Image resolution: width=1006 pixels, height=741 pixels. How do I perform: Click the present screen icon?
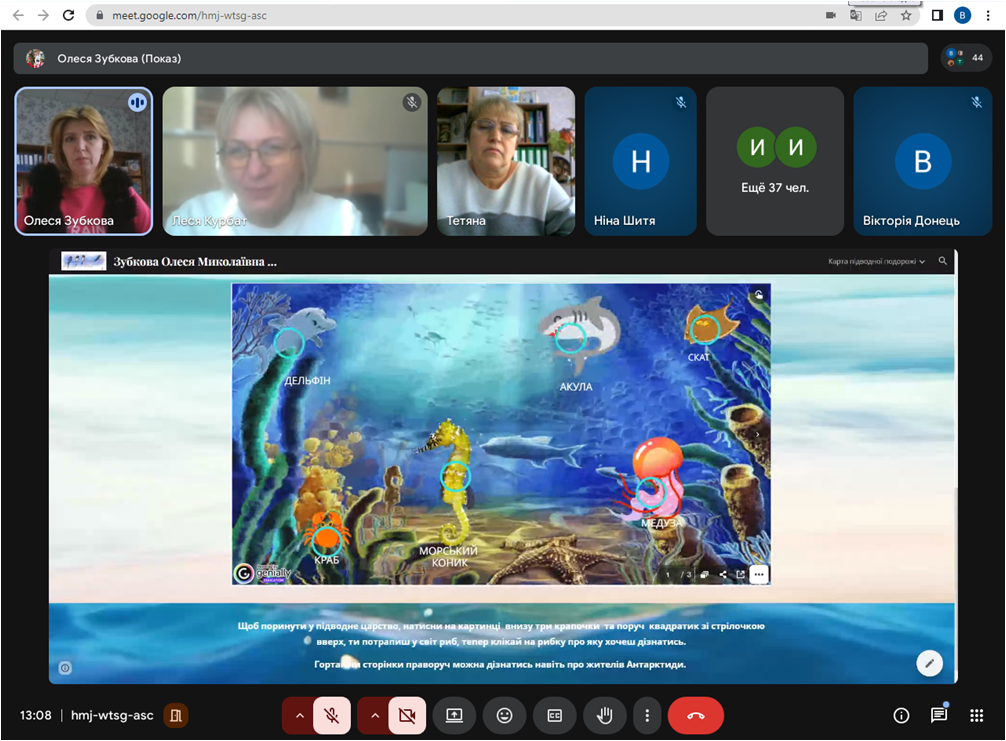point(454,715)
